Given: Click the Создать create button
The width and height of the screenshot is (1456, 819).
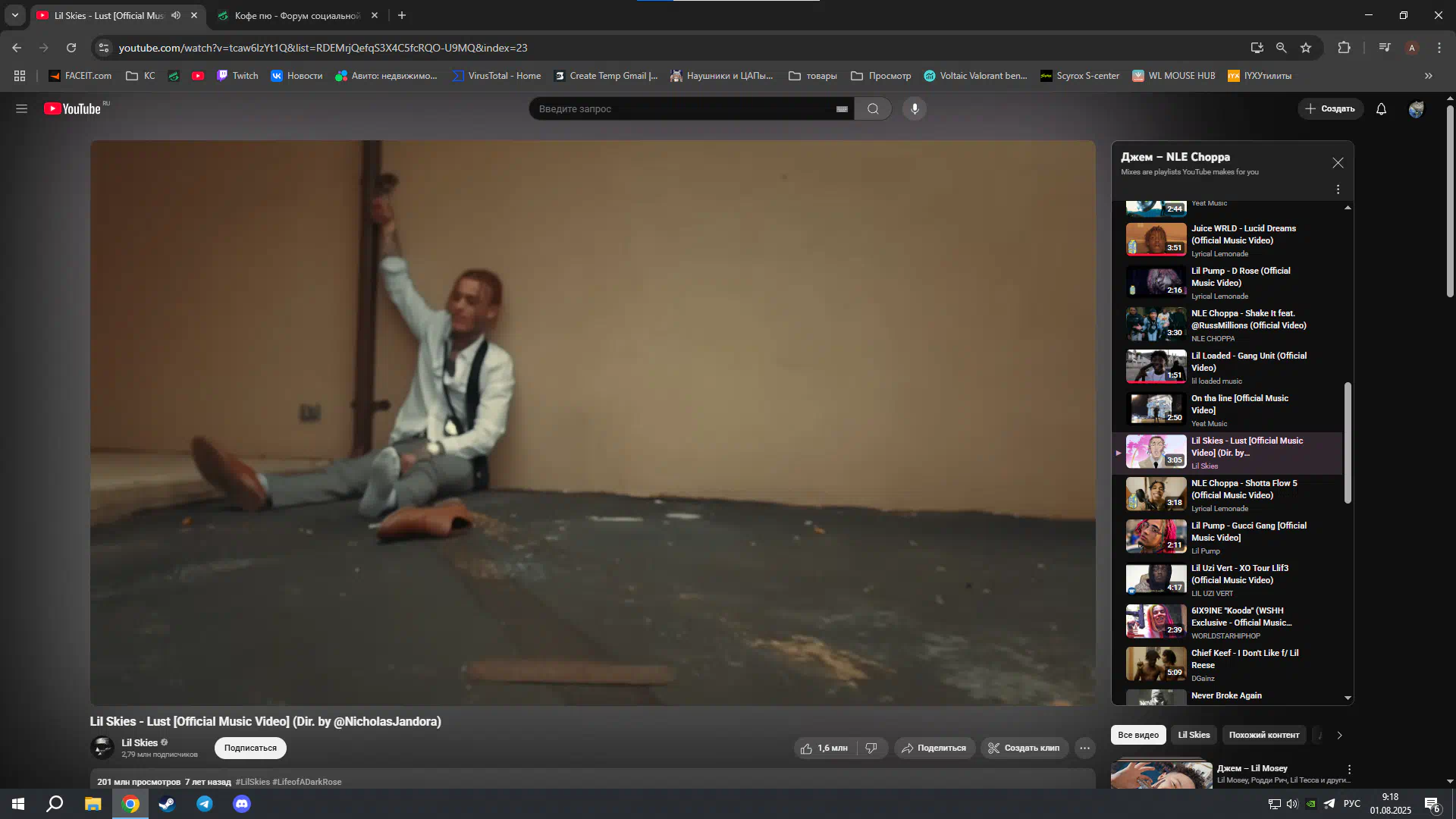Looking at the screenshot, I should (x=1330, y=109).
